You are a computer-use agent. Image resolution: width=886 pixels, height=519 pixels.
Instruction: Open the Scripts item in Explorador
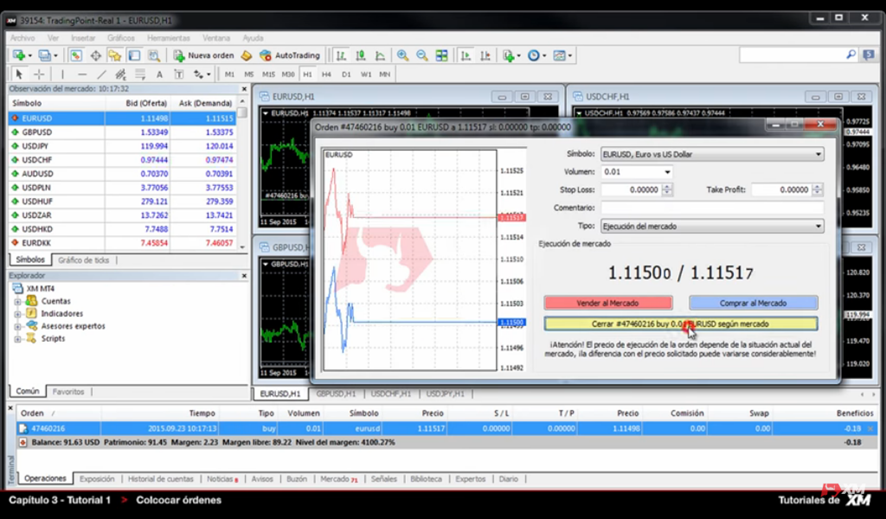pos(53,338)
